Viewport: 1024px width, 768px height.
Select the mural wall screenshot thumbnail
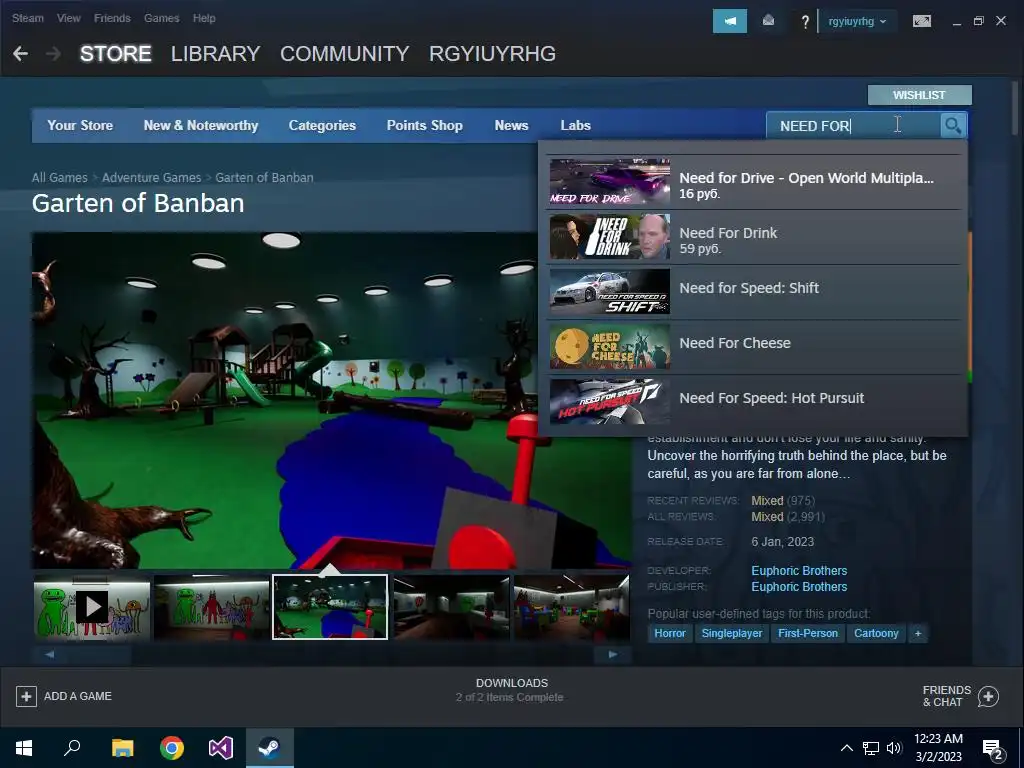pos(212,607)
